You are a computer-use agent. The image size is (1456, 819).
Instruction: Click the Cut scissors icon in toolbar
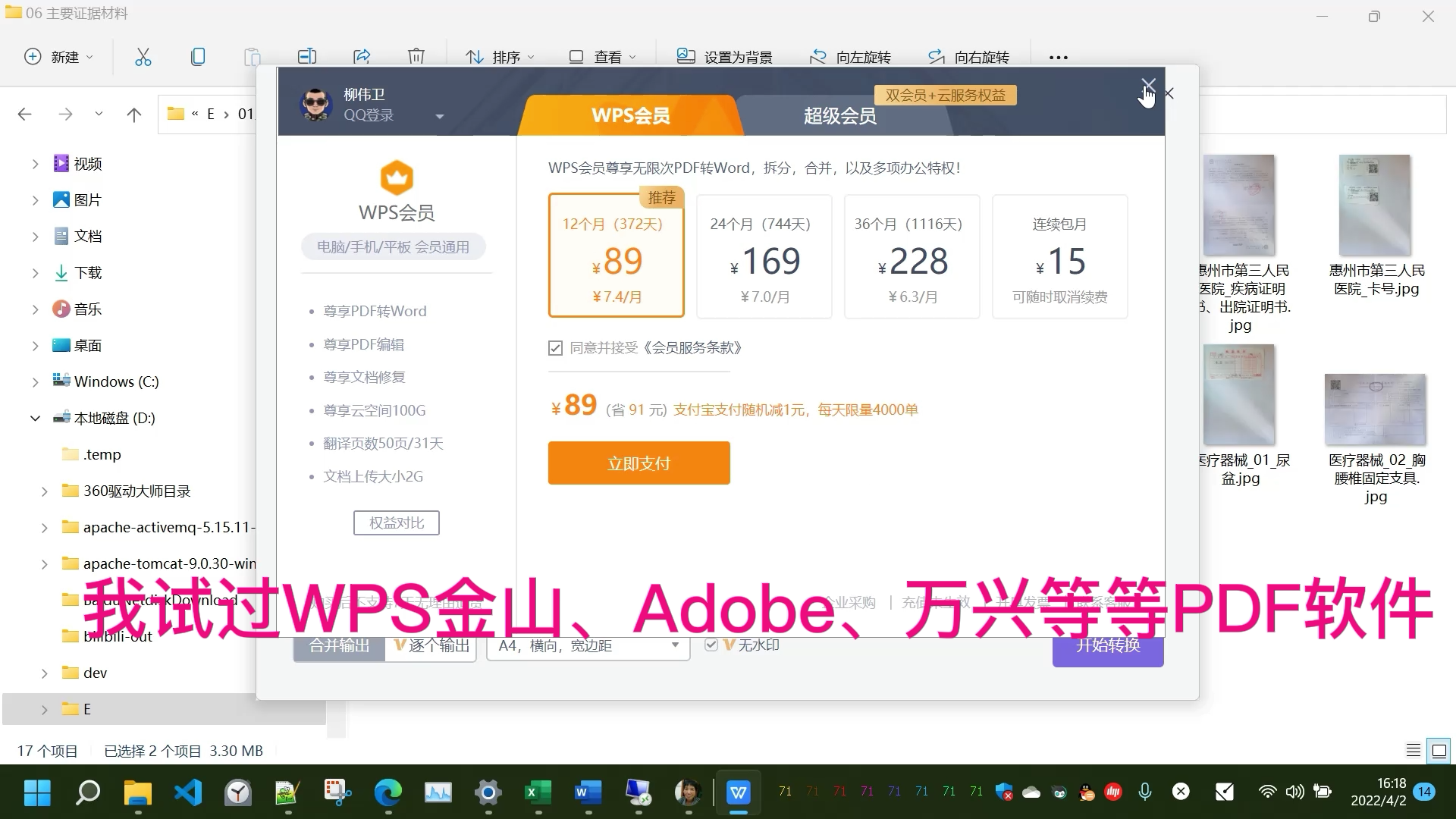[x=143, y=57]
